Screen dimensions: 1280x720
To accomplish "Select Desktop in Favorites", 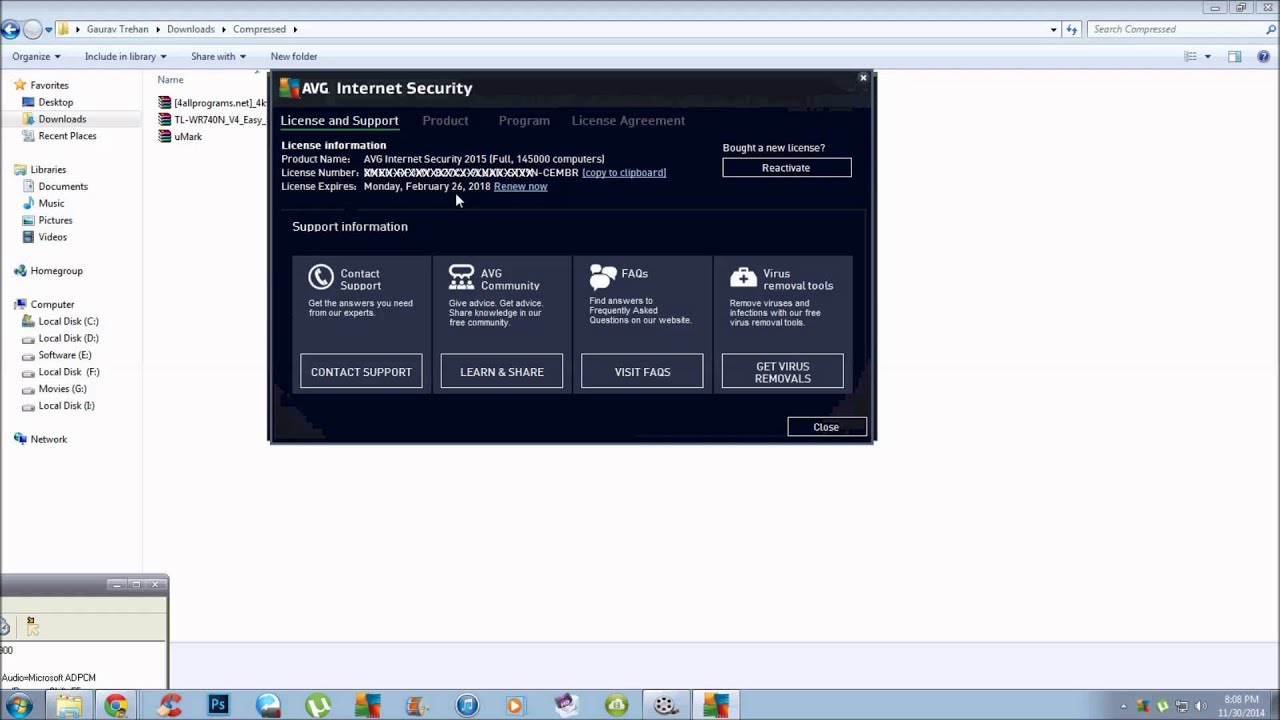I will (55, 102).
